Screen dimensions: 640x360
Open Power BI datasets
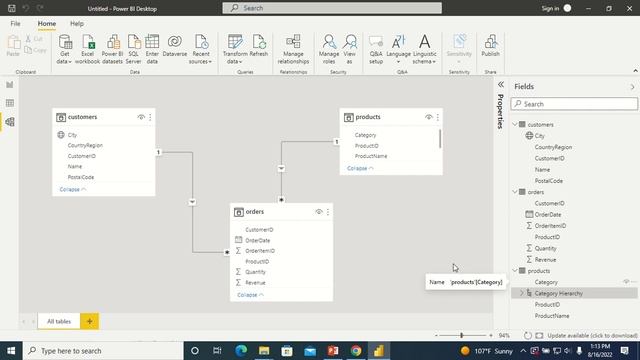tap(112, 49)
